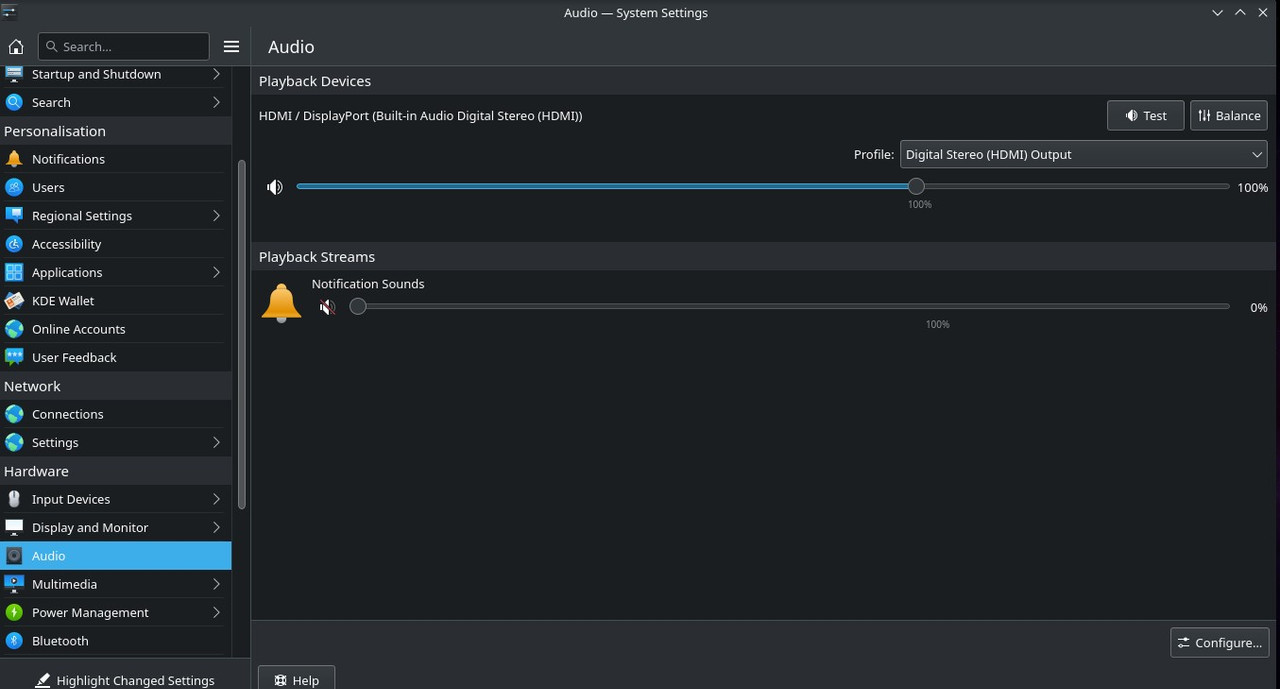Screen dimensions: 1280x689
Task: Open Notifications settings page
Action: (116, 159)
